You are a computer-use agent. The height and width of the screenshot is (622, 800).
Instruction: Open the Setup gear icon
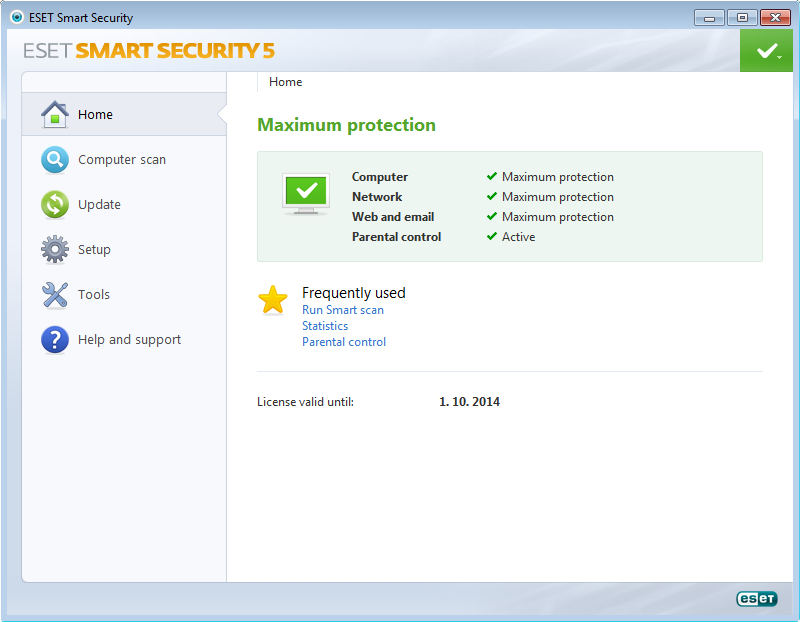coord(55,250)
